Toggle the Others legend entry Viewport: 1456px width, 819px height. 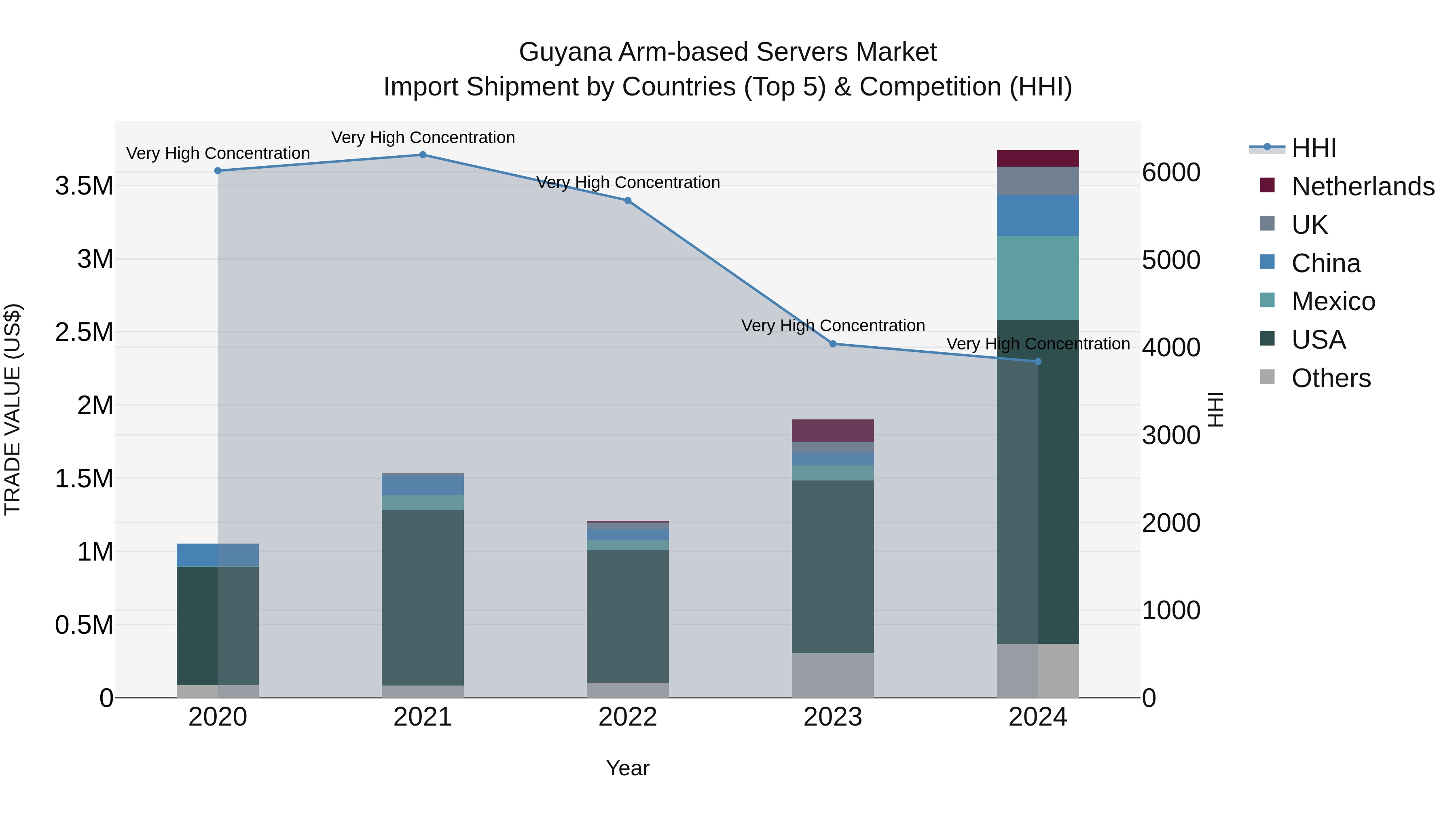pyautogui.click(x=1315, y=378)
